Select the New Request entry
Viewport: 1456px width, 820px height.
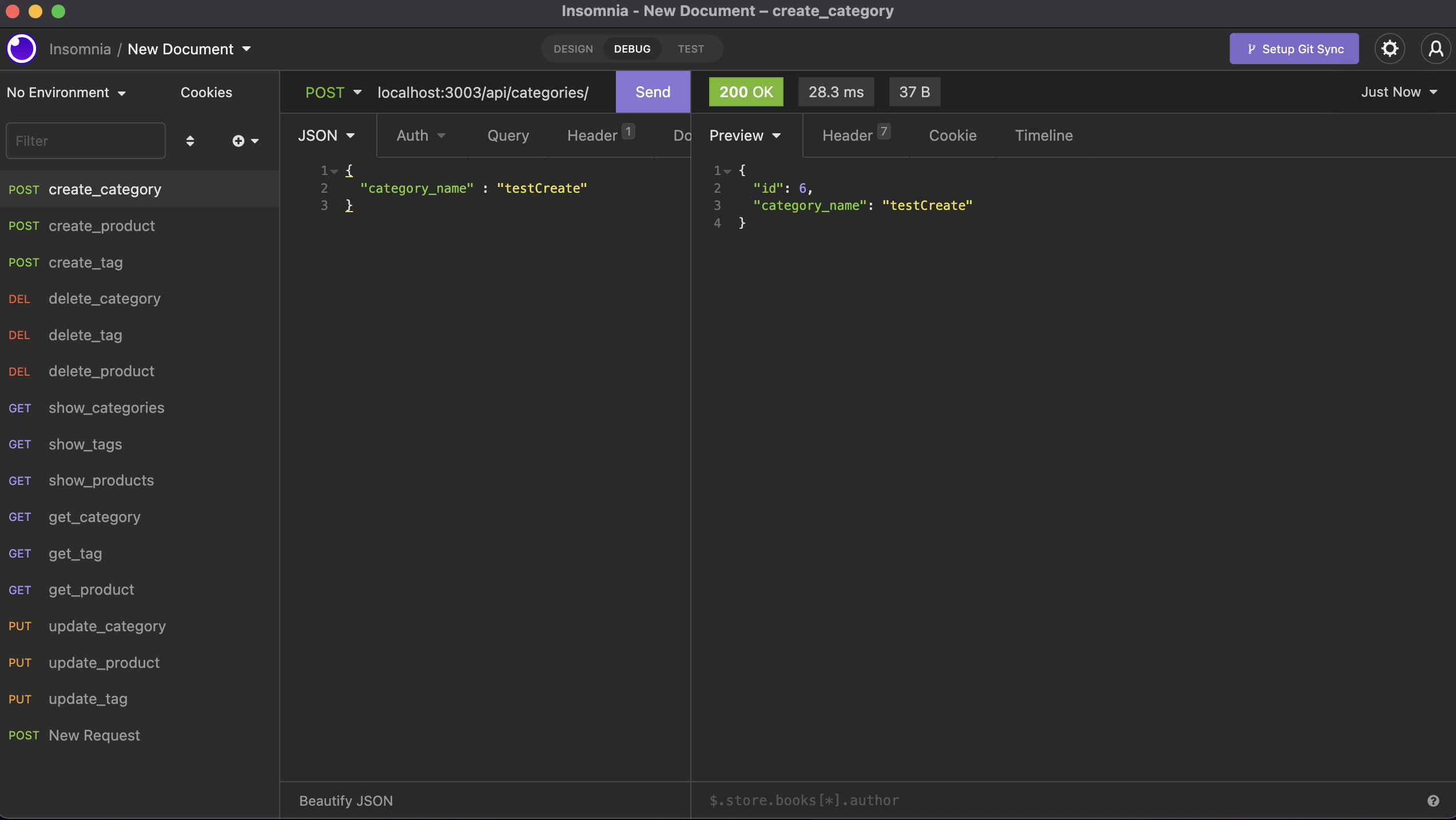tap(140, 735)
